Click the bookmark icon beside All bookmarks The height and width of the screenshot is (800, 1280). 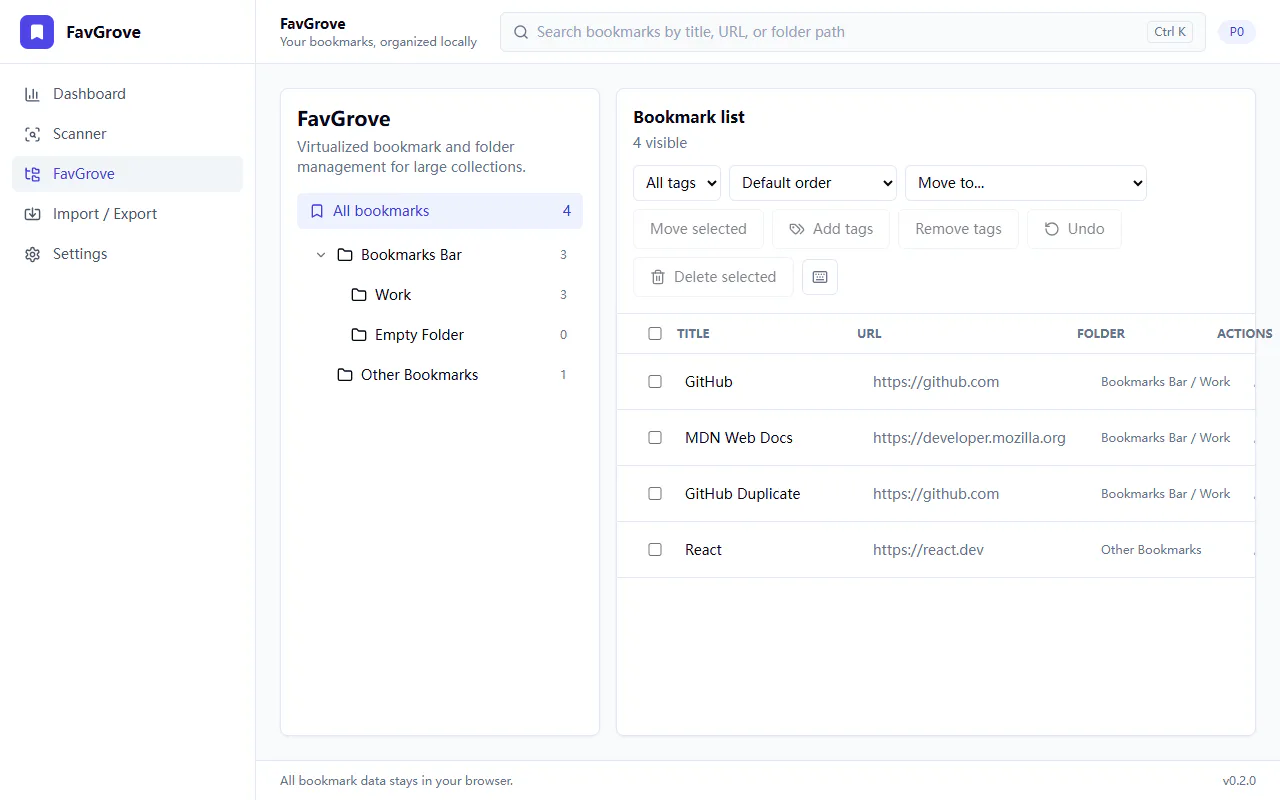tap(317, 211)
